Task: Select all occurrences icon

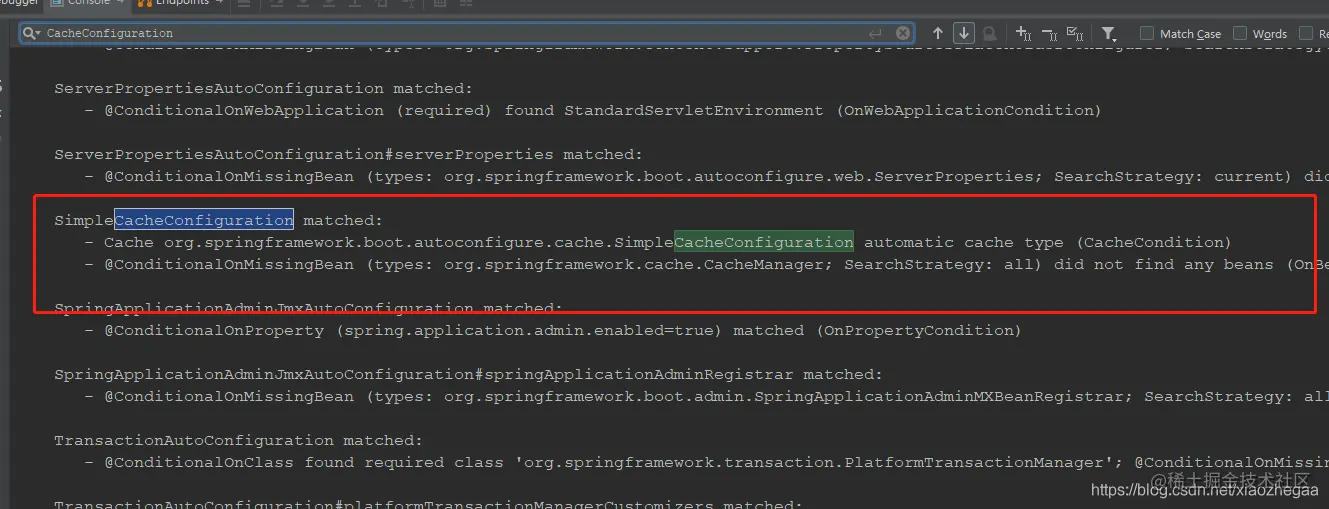Action: click(1075, 33)
